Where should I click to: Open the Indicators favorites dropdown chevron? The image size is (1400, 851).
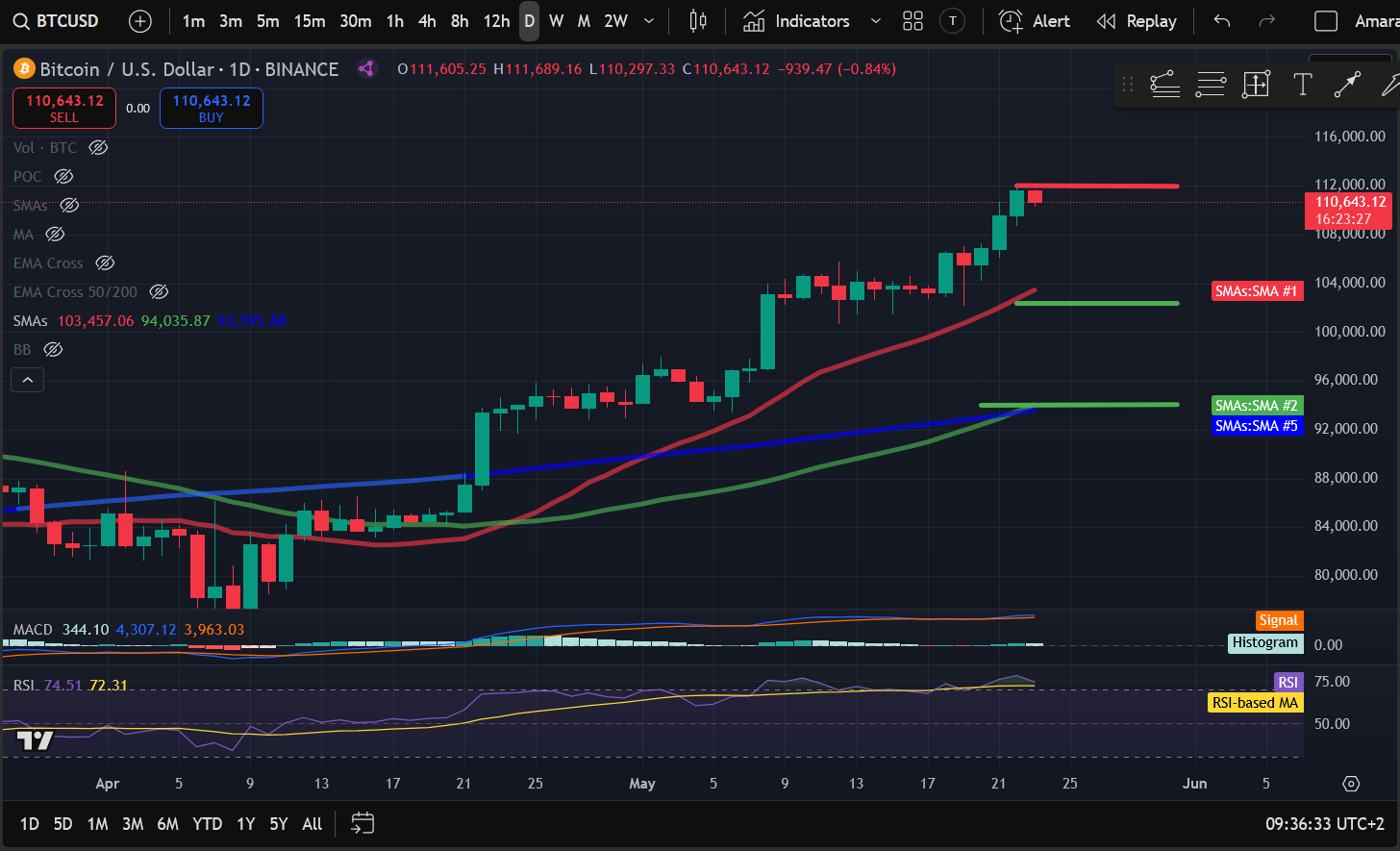[x=875, y=21]
